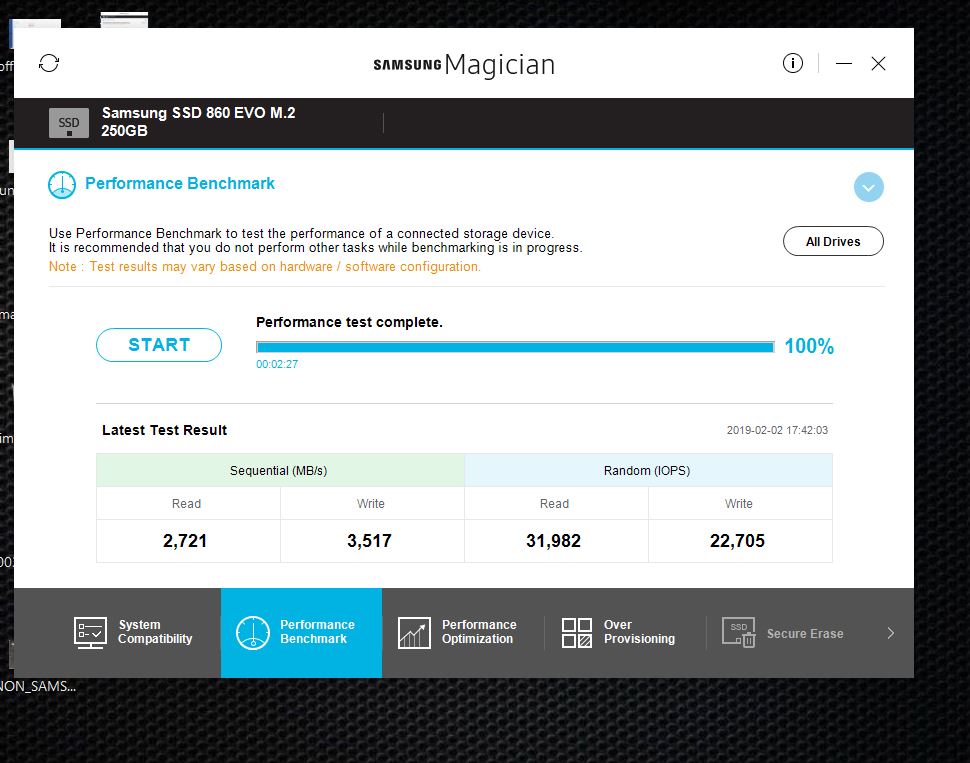
Task: Click the Over Provisioning grid icon
Action: point(577,632)
